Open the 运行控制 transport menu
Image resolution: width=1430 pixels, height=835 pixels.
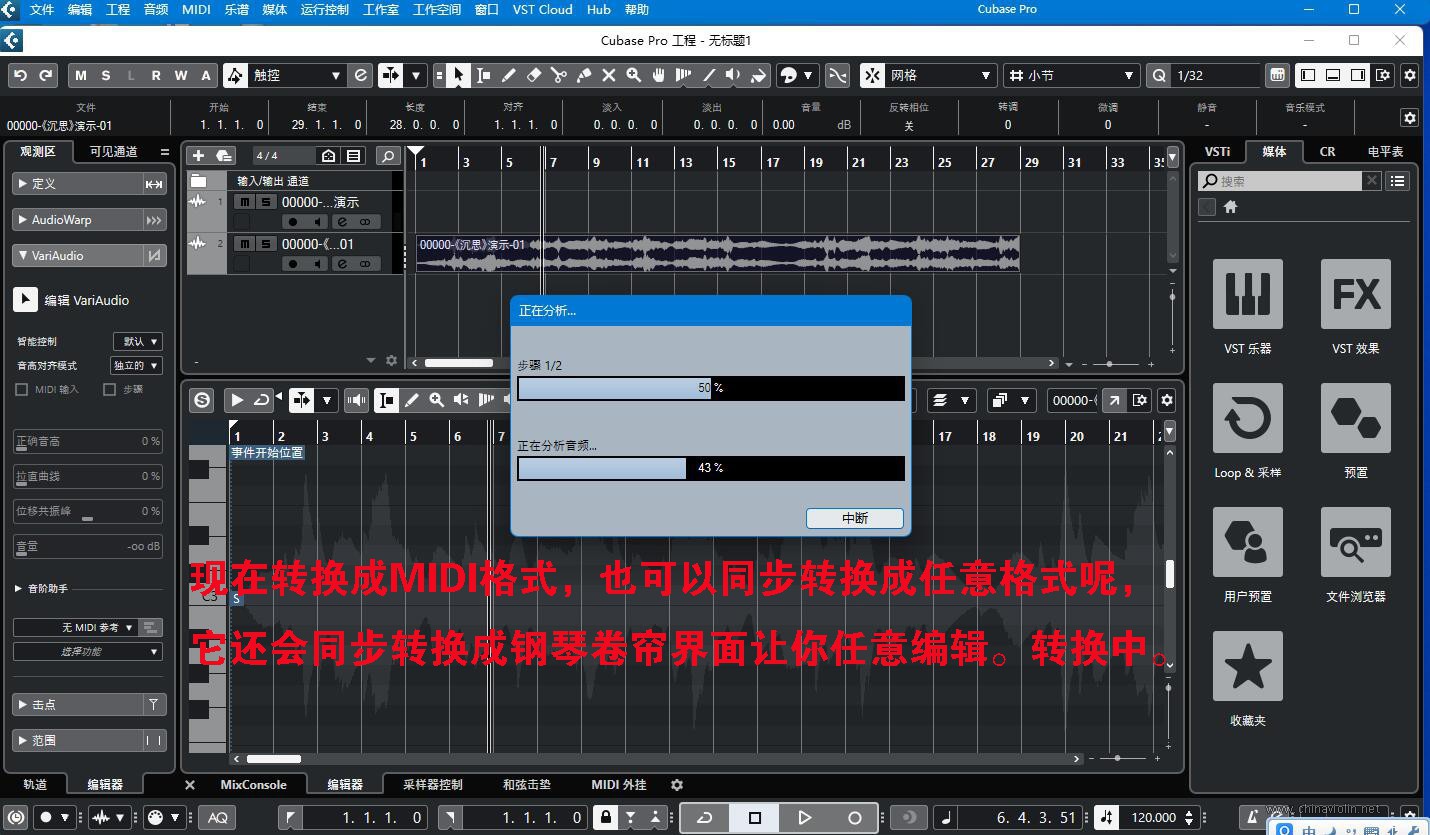click(325, 10)
